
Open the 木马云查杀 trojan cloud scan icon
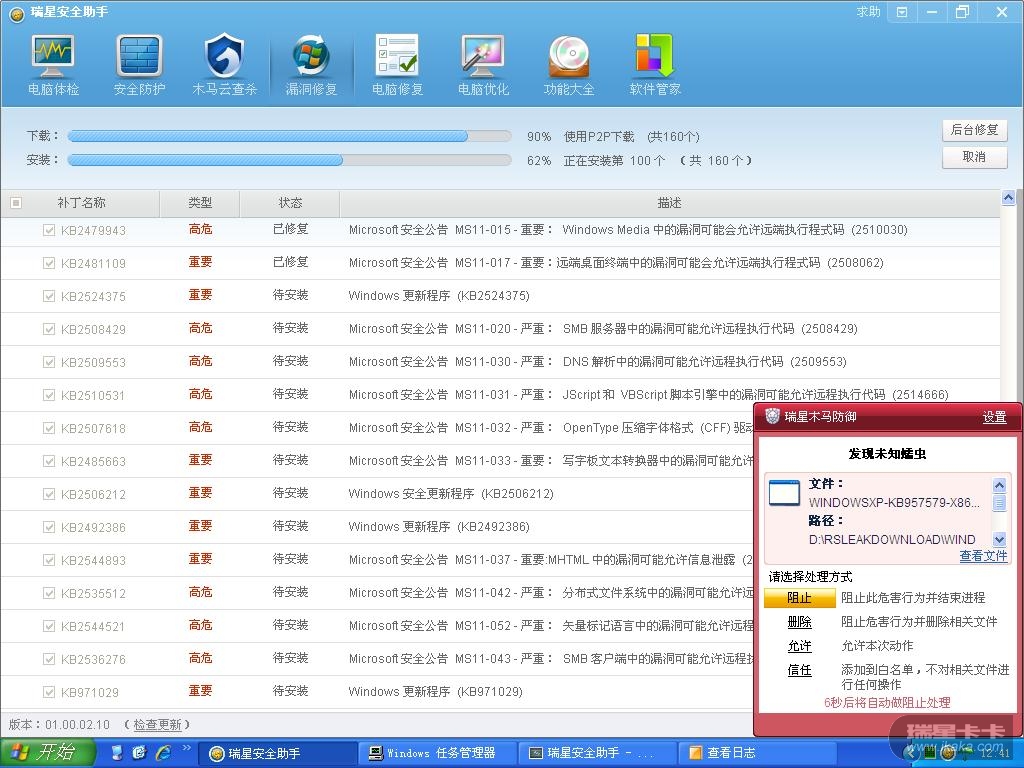pos(225,64)
